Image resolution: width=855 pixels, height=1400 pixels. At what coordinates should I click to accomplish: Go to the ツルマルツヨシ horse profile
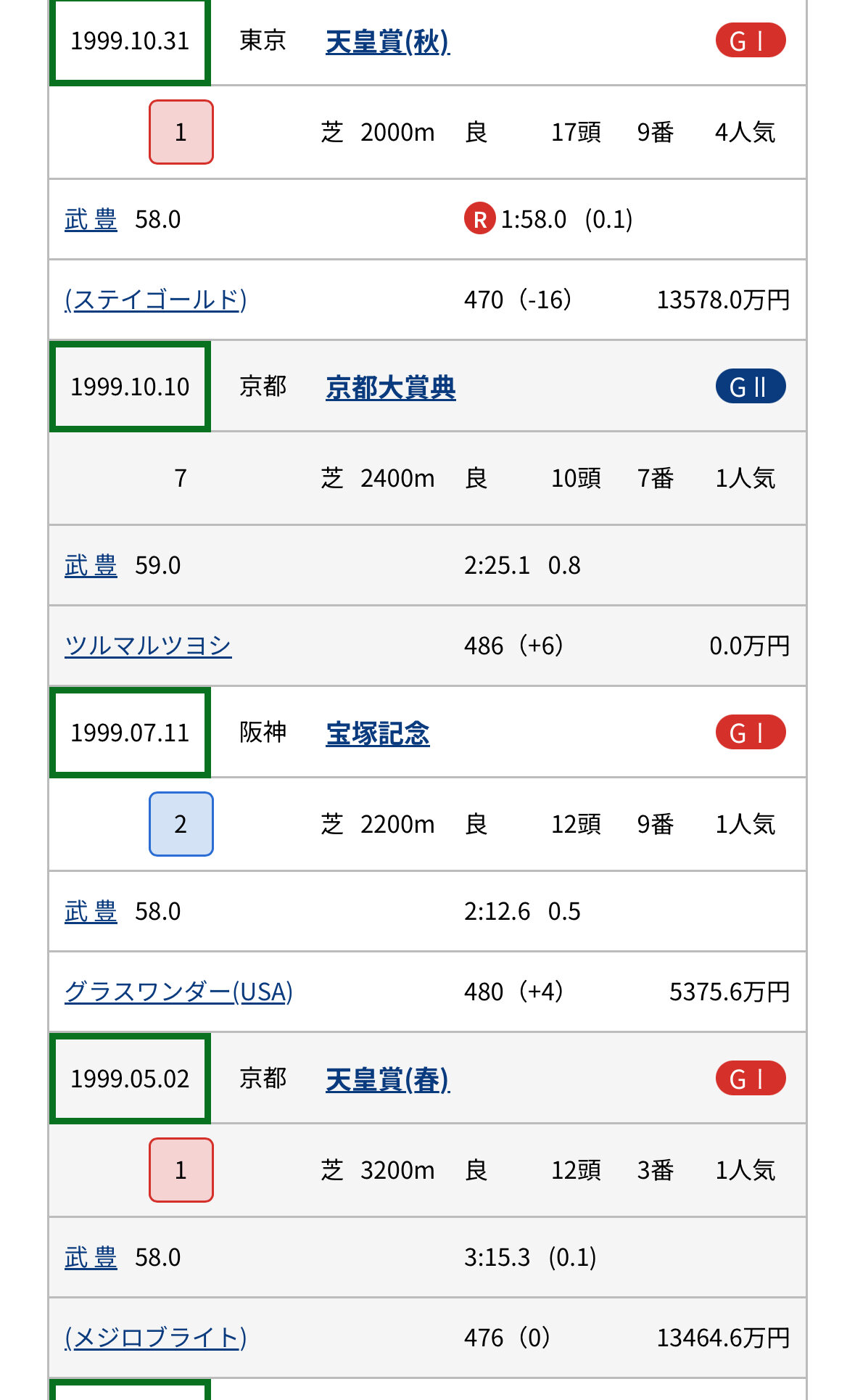(148, 646)
